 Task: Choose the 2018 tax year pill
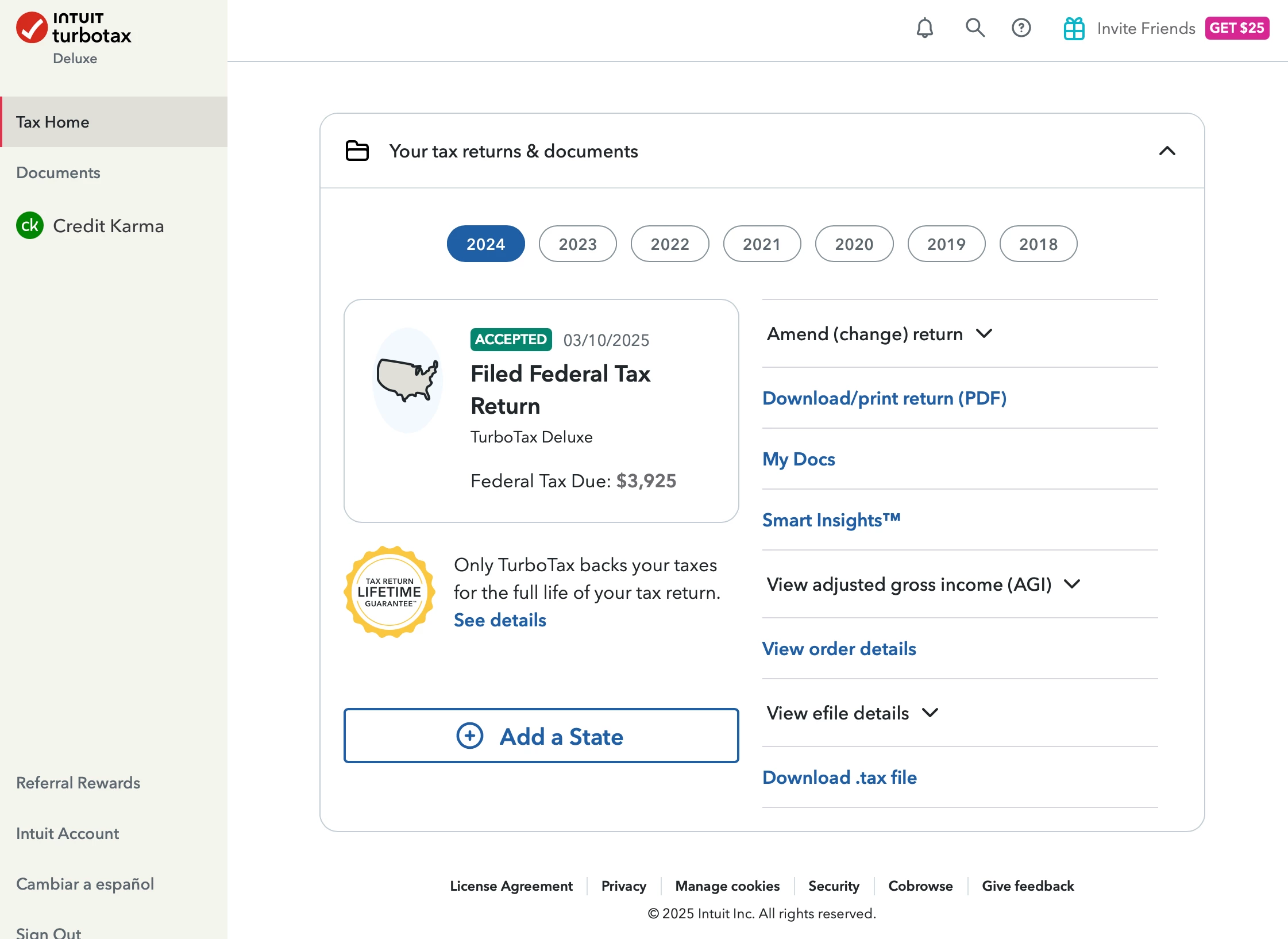(1038, 244)
